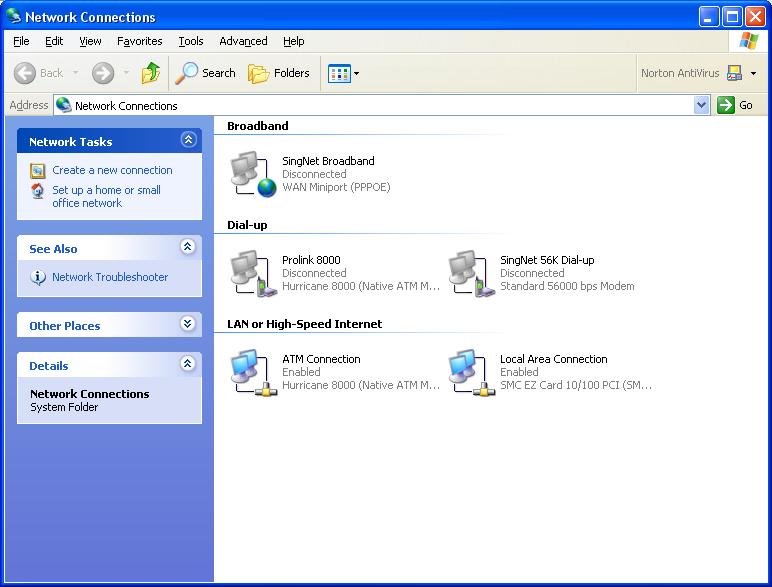Show the Folders pane

pyautogui.click(x=279, y=73)
